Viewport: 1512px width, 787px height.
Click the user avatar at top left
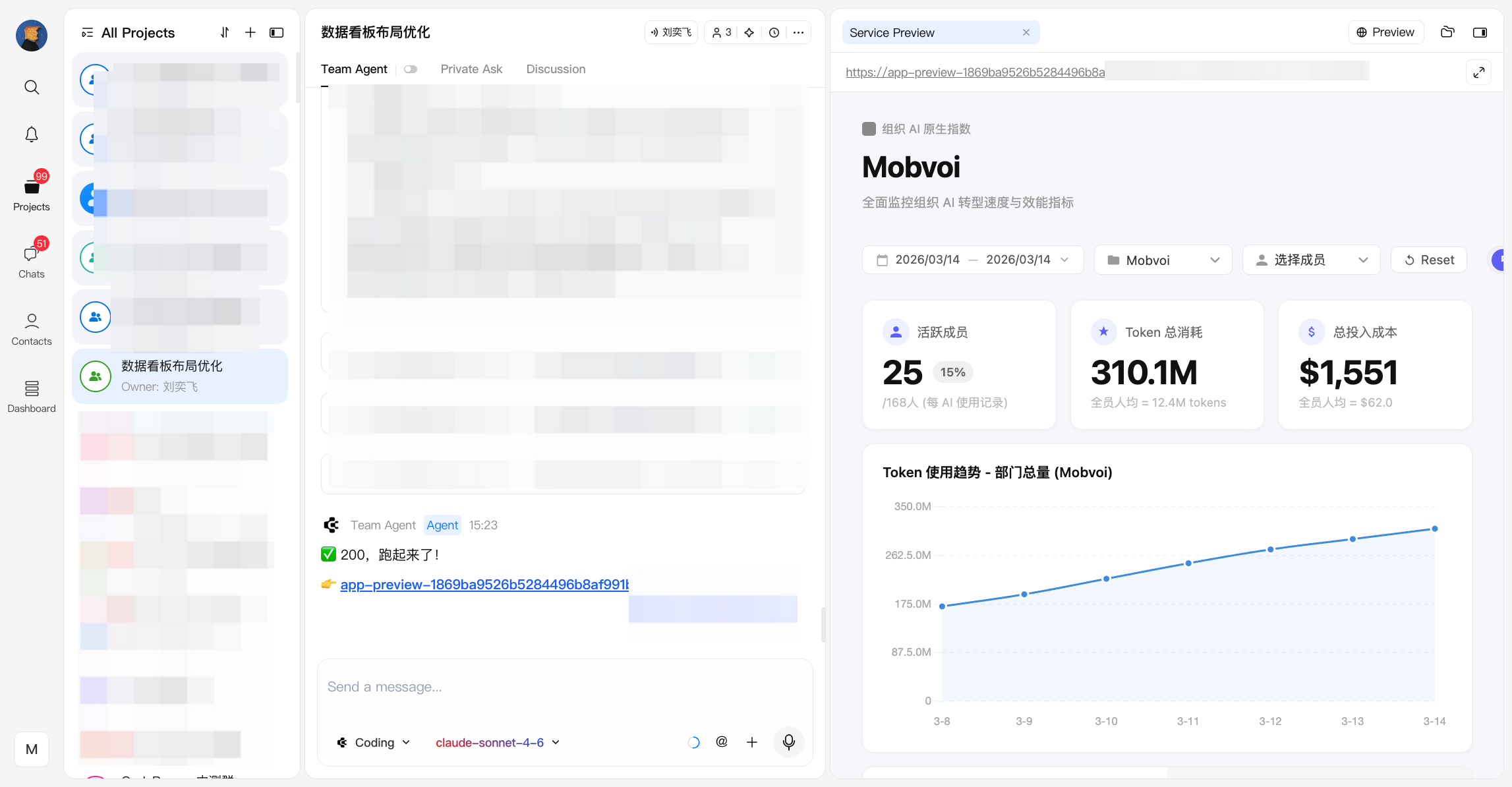[x=32, y=35]
